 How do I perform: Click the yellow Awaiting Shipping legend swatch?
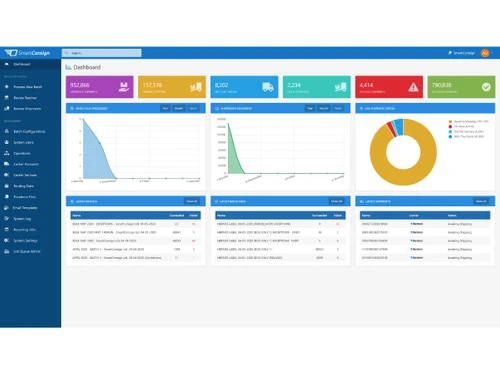(x=450, y=122)
